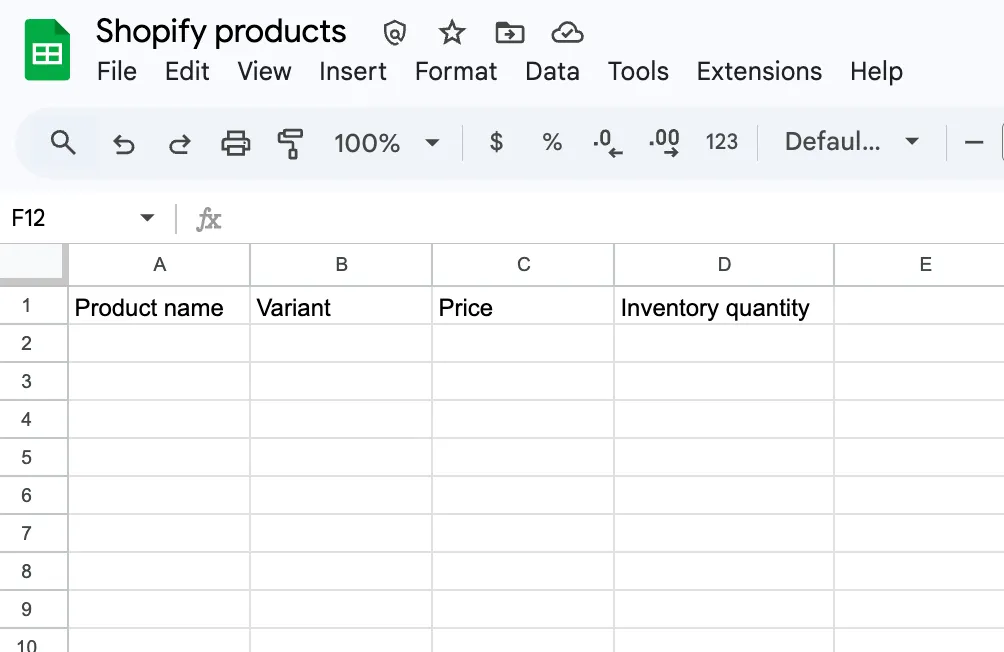Undo the last action
The width and height of the screenshot is (1004, 652).
(124, 143)
